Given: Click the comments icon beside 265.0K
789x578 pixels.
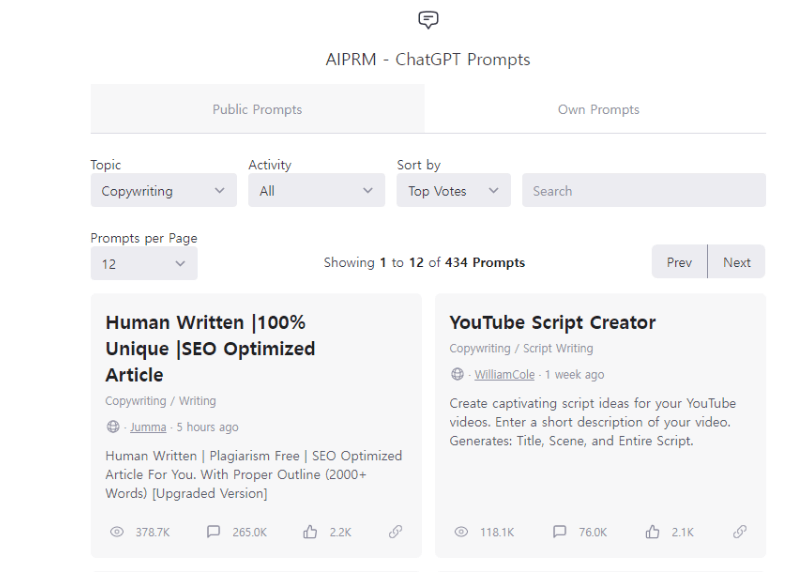Looking at the screenshot, I should coord(213,531).
